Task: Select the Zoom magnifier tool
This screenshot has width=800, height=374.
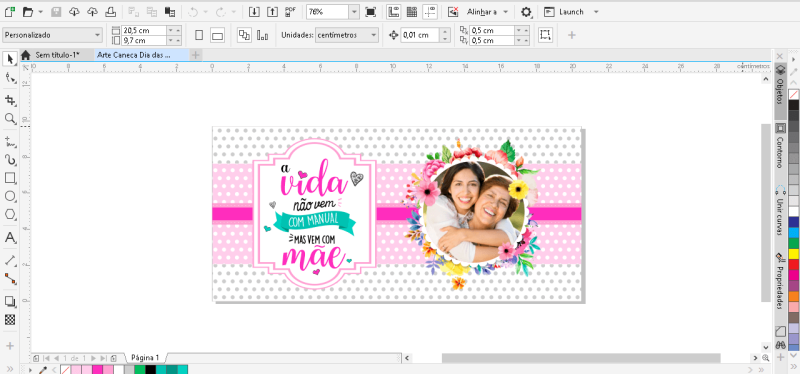Action: click(x=9, y=118)
